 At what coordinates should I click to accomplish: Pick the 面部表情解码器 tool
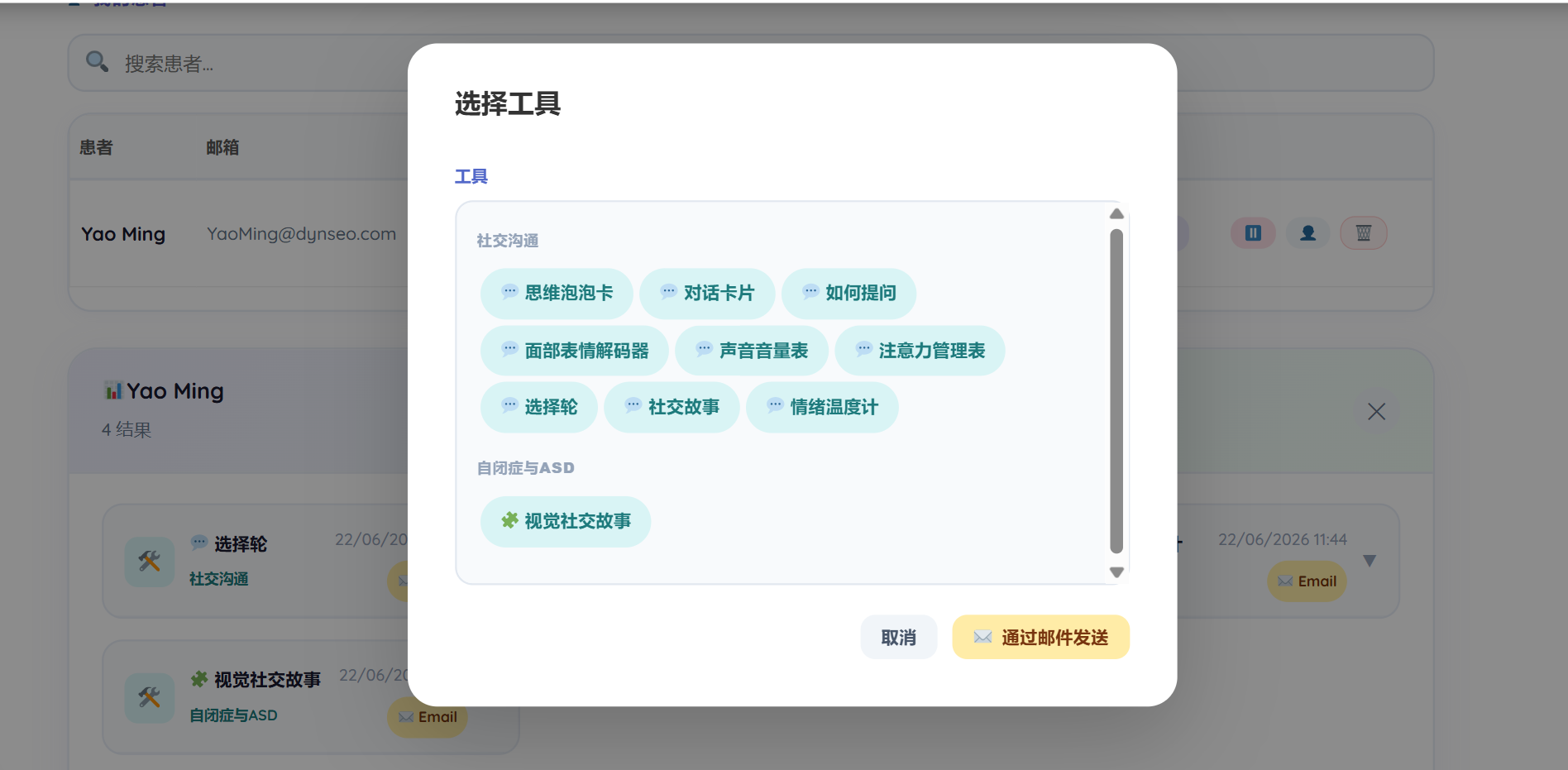click(x=575, y=351)
